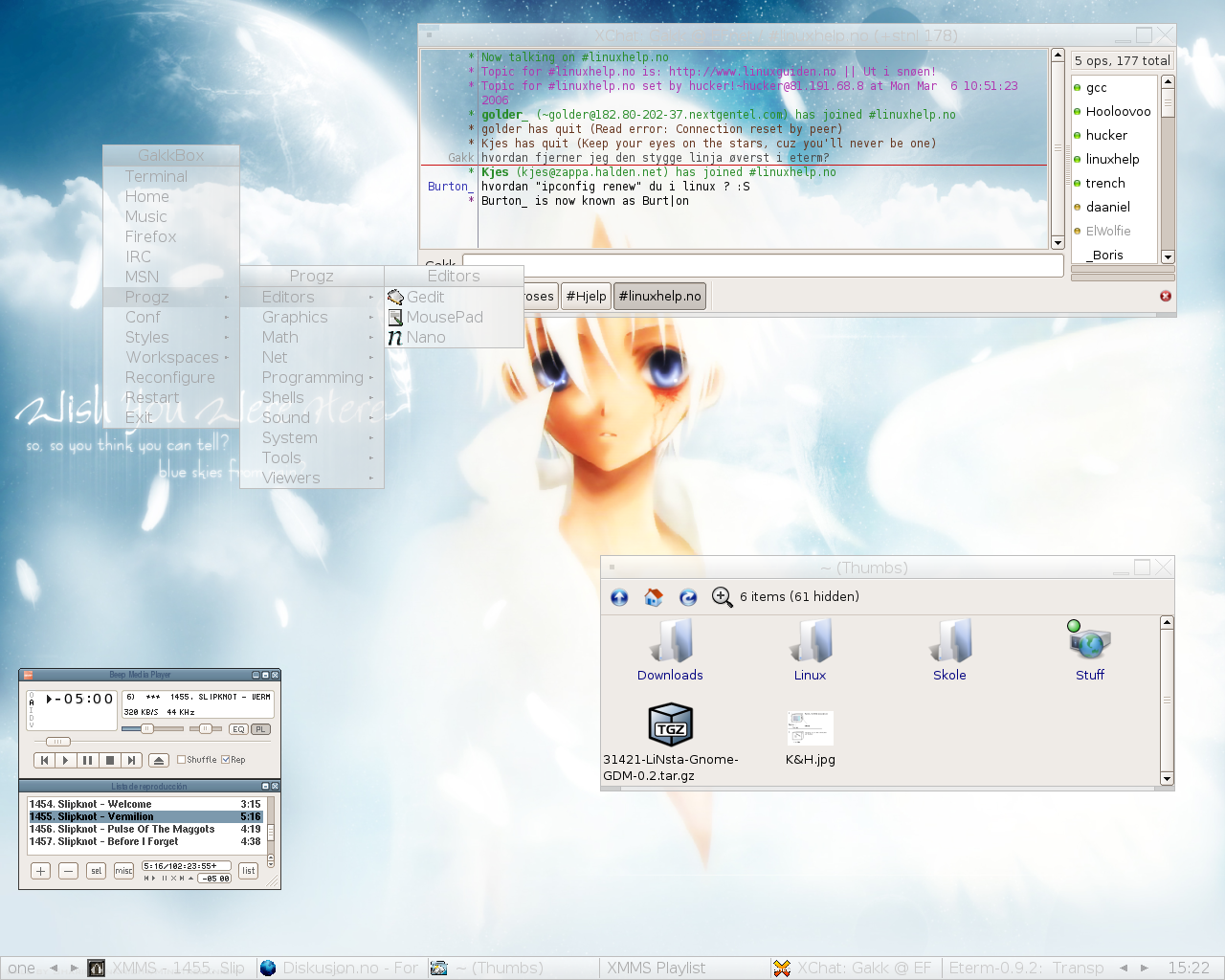Expand the System submenu in Progz
This screenshot has width=1225, height=980.
[312, 437]
